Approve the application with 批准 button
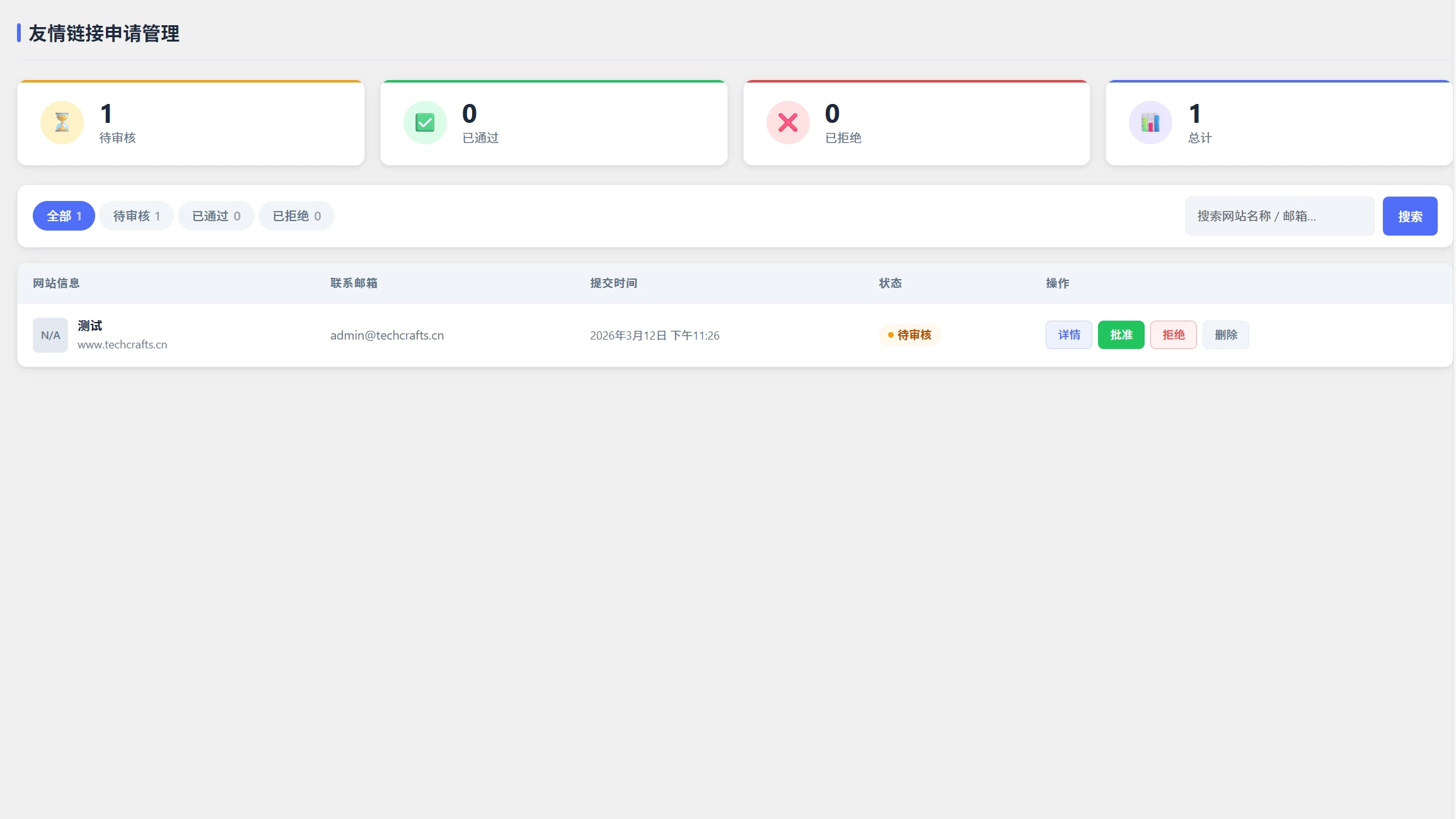The width and height of the screenshot is (1456, 819). click(x=1121, y=335)
